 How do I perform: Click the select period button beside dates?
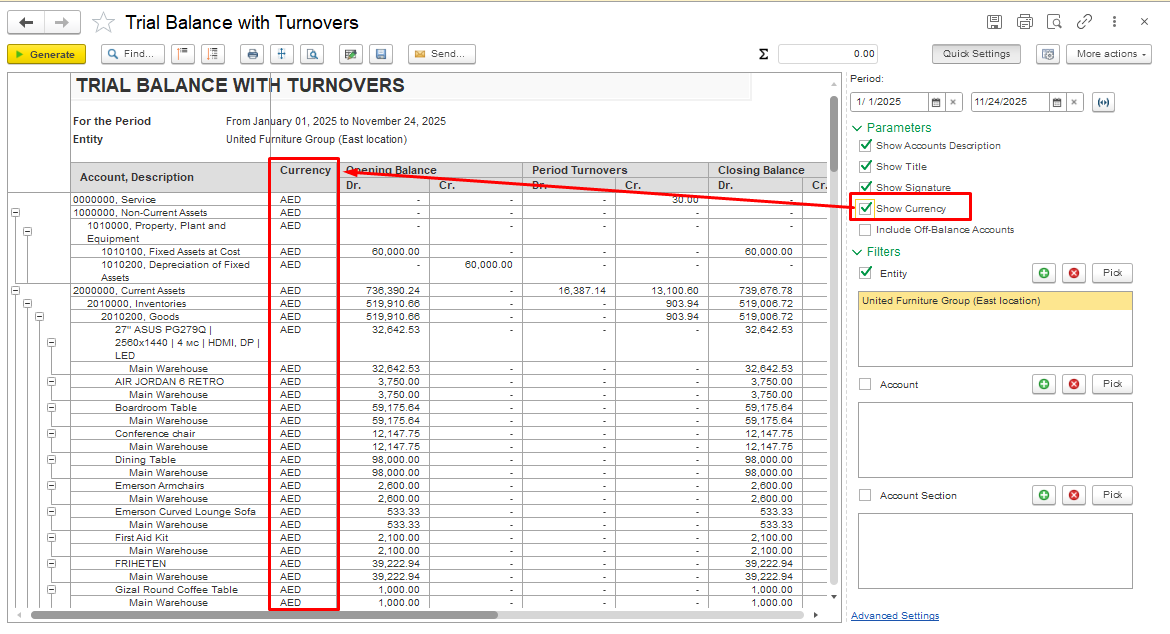point(1103,102)
